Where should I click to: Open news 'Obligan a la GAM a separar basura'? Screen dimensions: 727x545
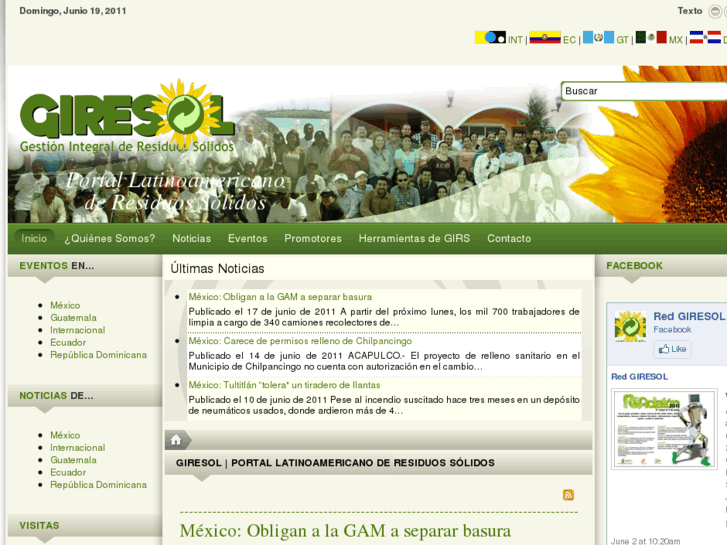280,297
